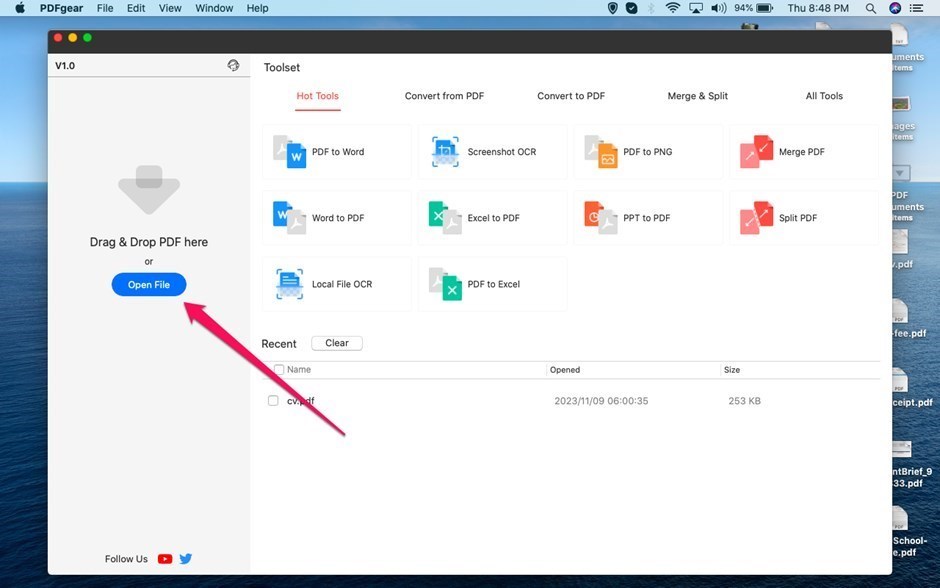This screenshot has width=940, height=588.
Task: Open the Merge PDF tool
Action: tap(803, 152)
